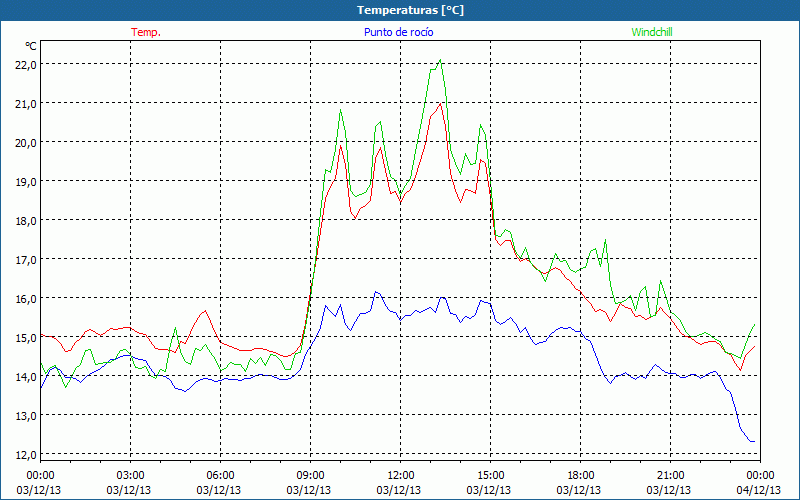This screenshot has height=500, width=800.
Task: Select the blue Punto de rocío legend label
Action: pos(398,32)
